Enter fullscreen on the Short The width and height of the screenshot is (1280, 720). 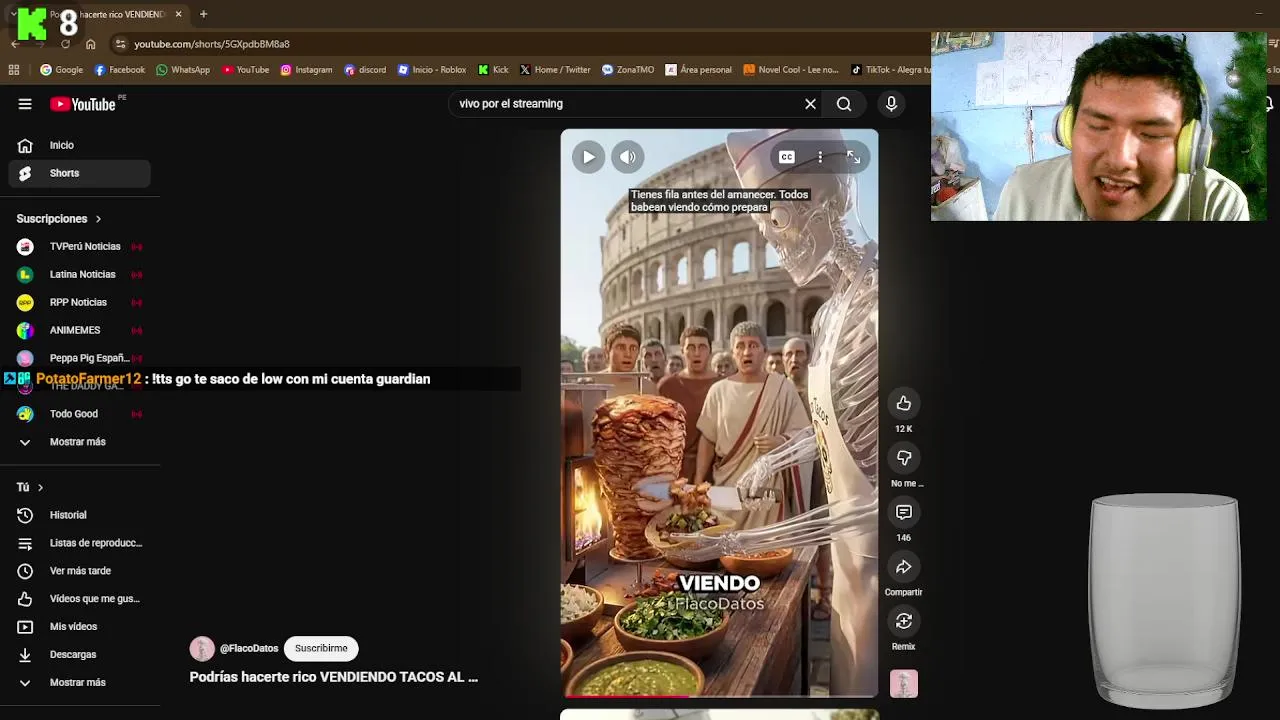click(x=853, y=157)
